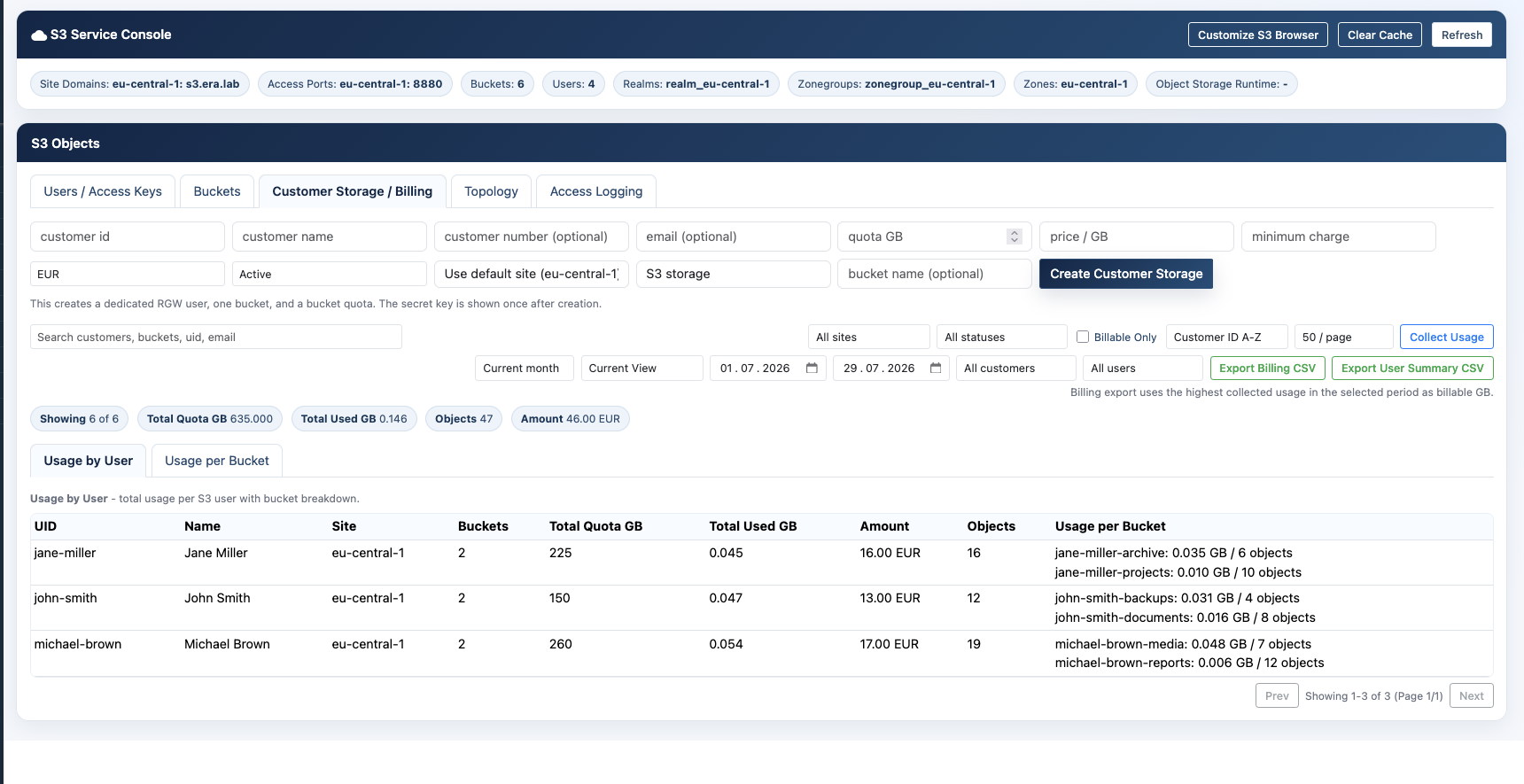The width and height of the screenshot is (1524, 784).
Task: Open the Current View dropdown
Action: click(x=642, y=369)
